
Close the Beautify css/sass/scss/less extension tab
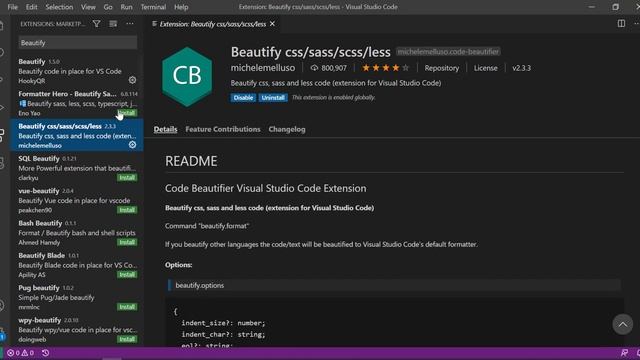point(272,24)
